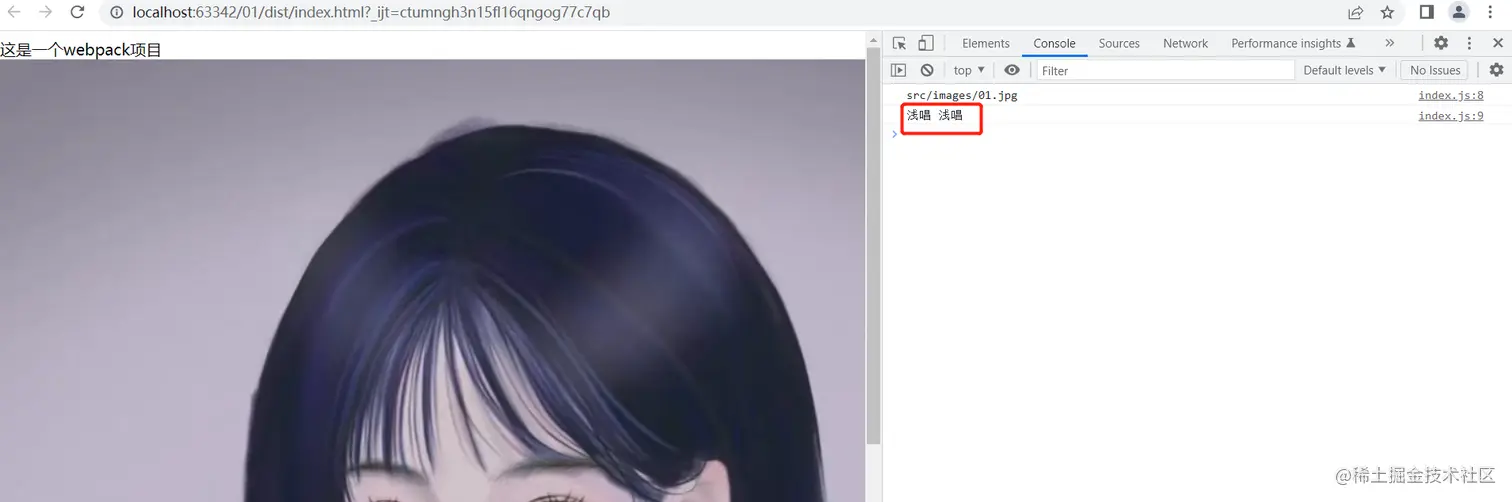Click the portrait image on page
Image resolution: width=1512 pixels, height=502 pixels.
tap(432, 280)
